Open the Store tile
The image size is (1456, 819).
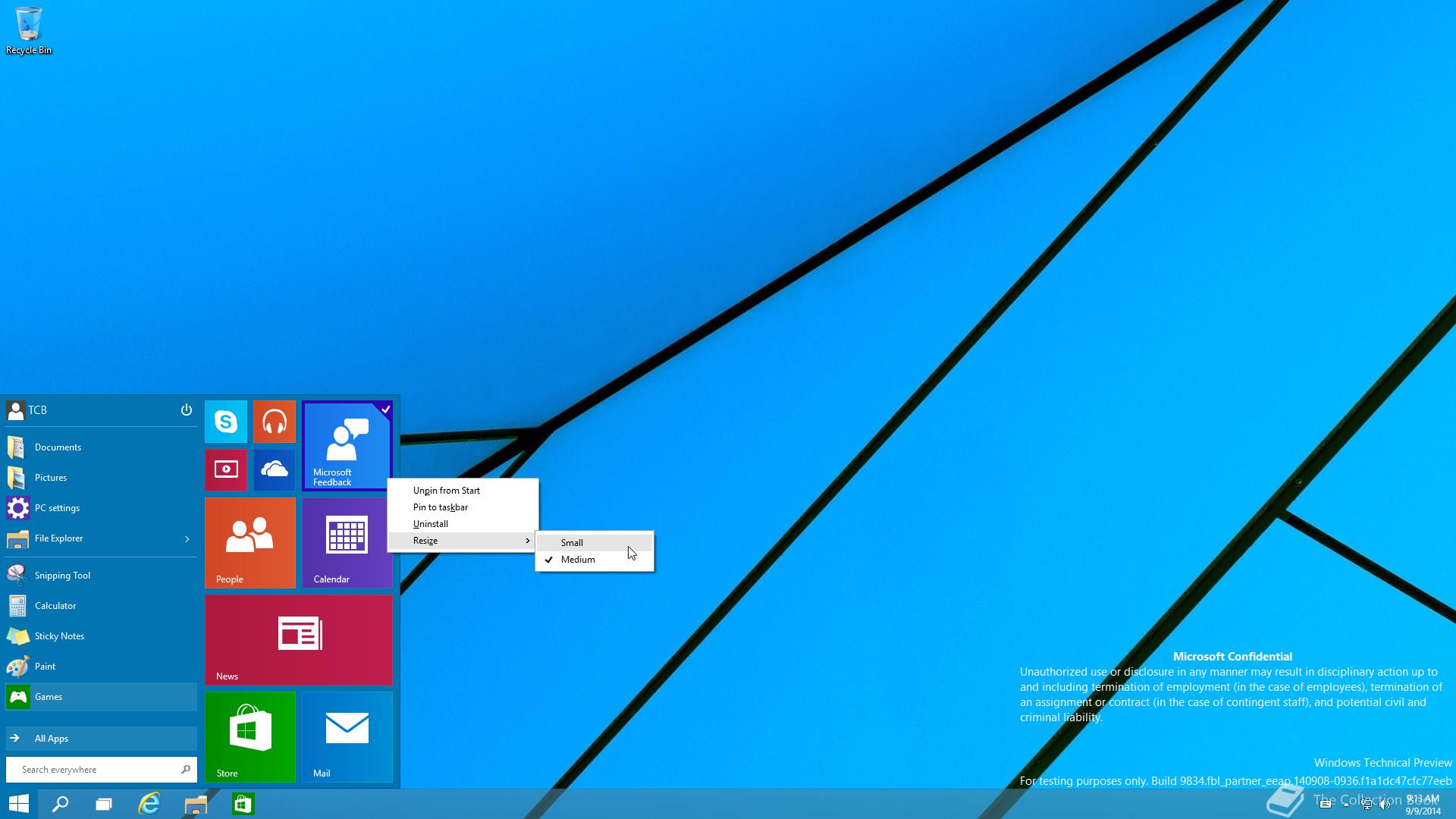pos(250,737)
